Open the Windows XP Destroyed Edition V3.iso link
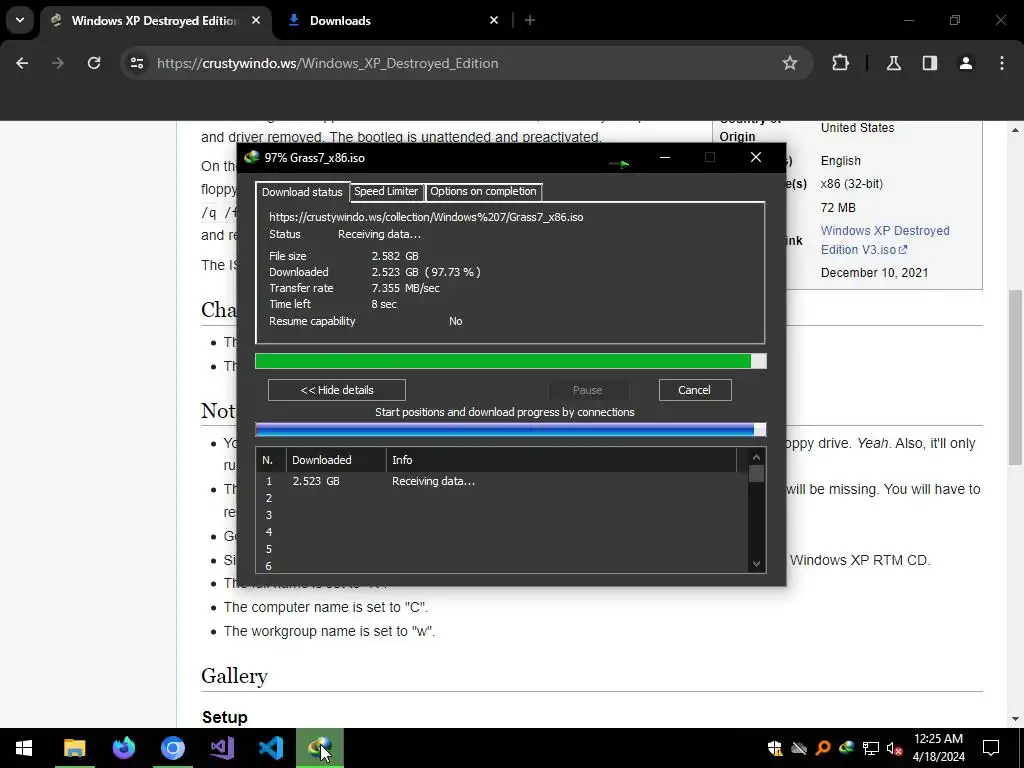1024x768 pixels. [885, 240]
